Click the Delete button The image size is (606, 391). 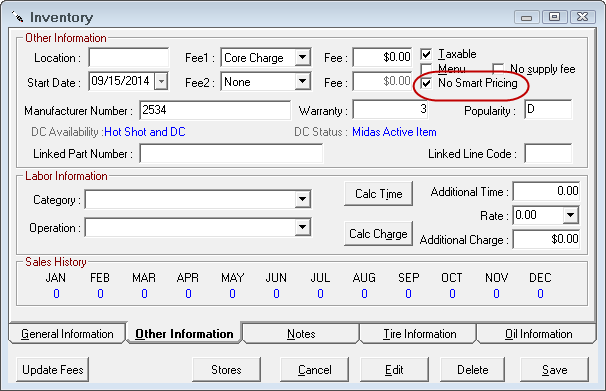coord(473,370)
